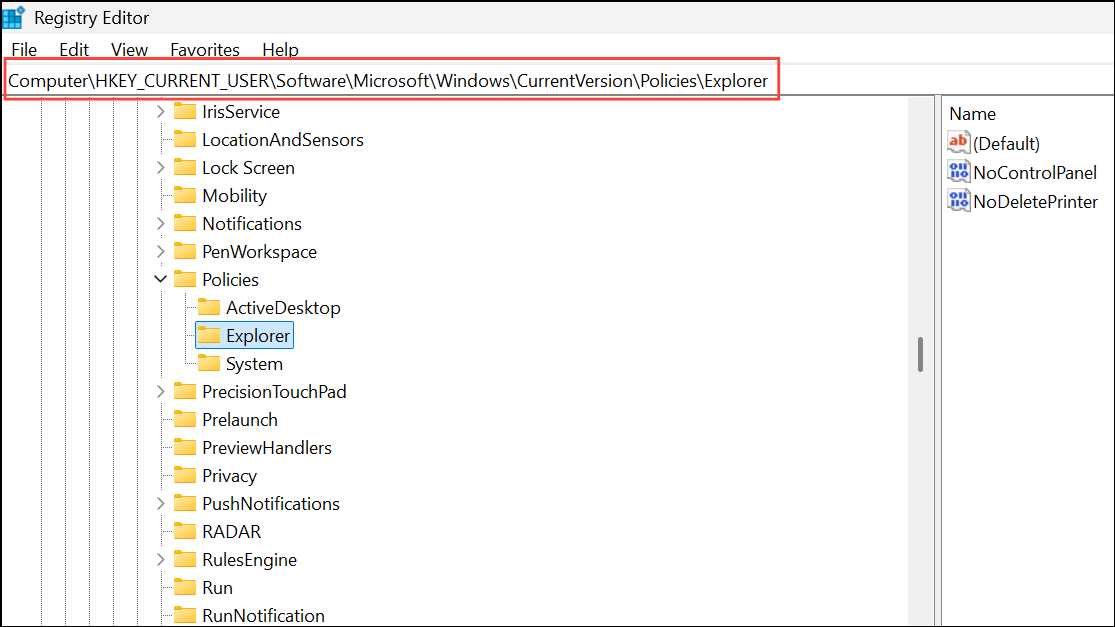1115x627 pixels.
Task: Click the PushNotifications folder icon
Action: [185, 503]
